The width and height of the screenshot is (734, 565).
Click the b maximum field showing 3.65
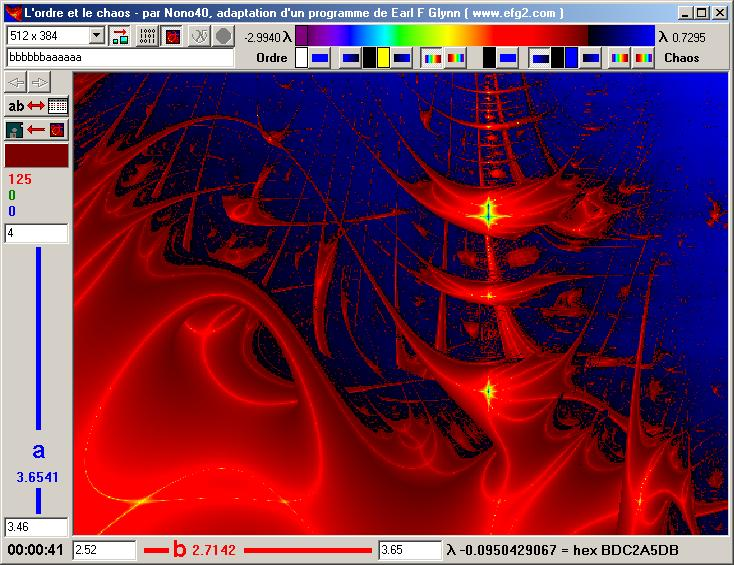(408, 550)
